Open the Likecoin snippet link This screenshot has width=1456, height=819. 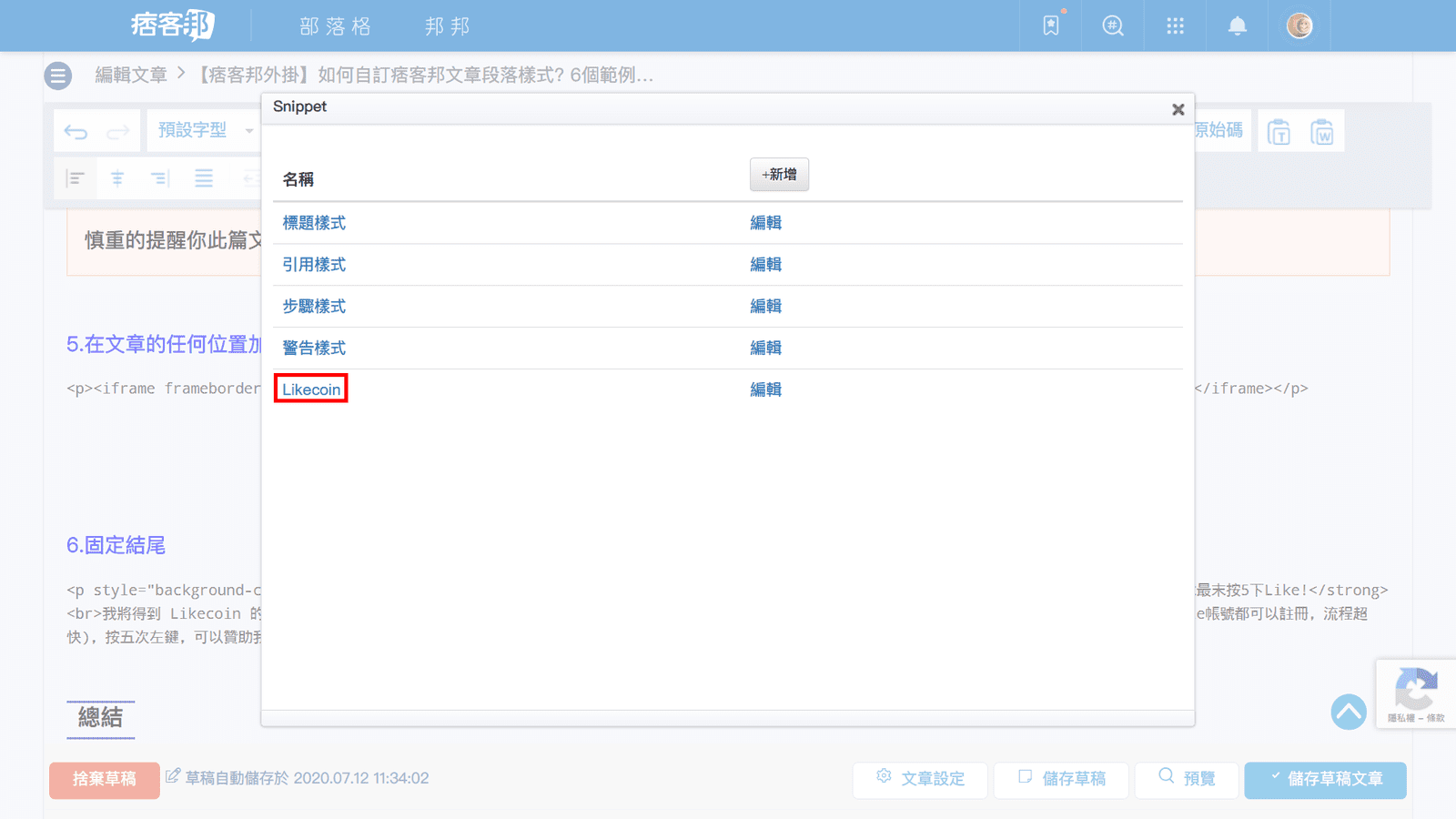pos(310,389)
